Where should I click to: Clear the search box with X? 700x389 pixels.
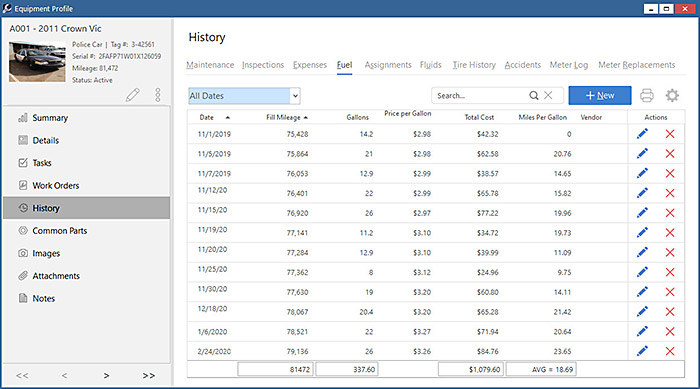548,95
